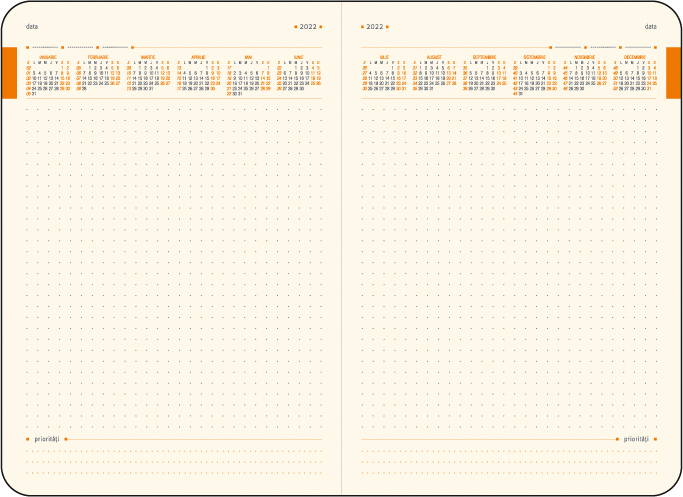Click the orange tab on the right page edge
Image resolution: width=683 pixels, height=497 pixels.
673,72
